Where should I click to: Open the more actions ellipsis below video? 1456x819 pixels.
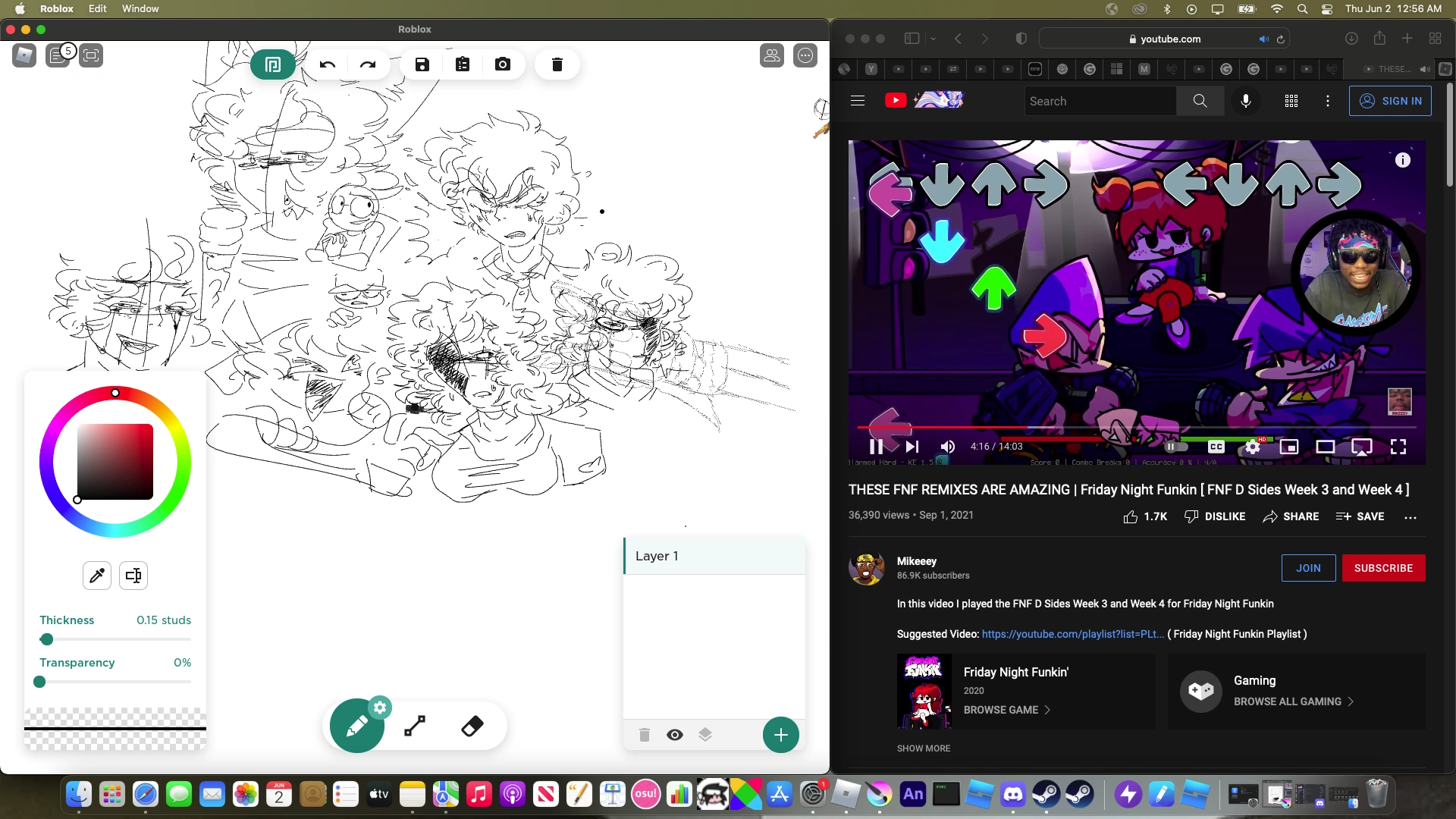pos(1410,517)
